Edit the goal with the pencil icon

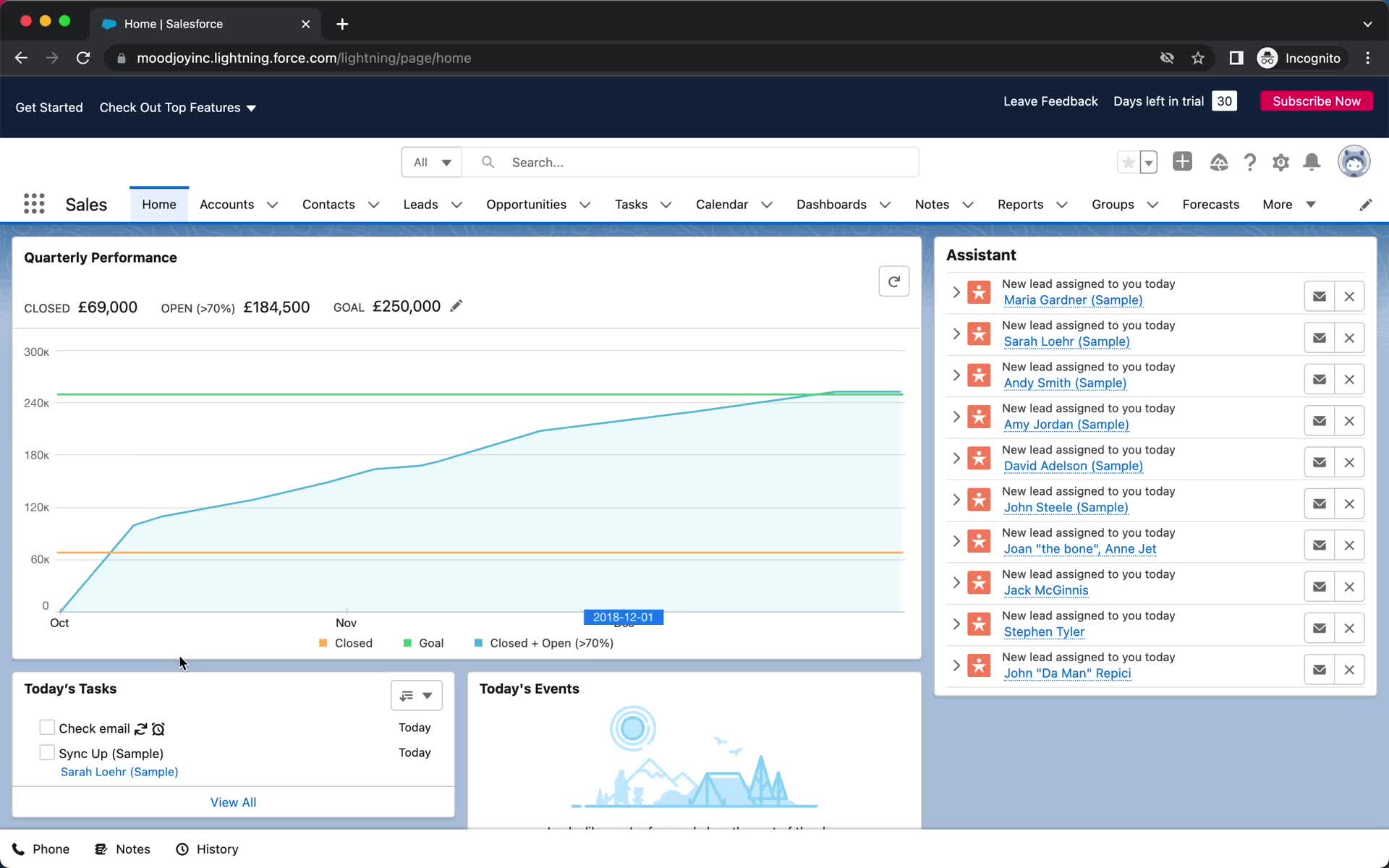coord(456,306)
